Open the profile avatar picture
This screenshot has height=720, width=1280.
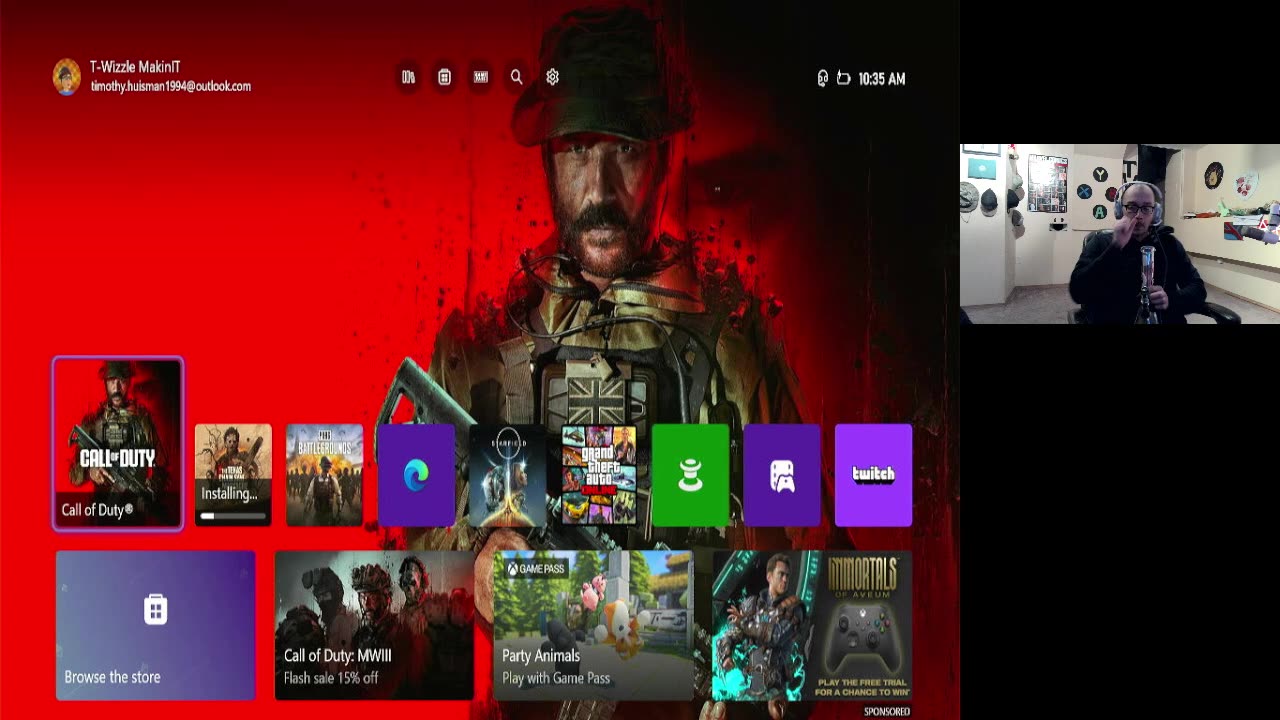pyautogui.click(x=67, y=77)
